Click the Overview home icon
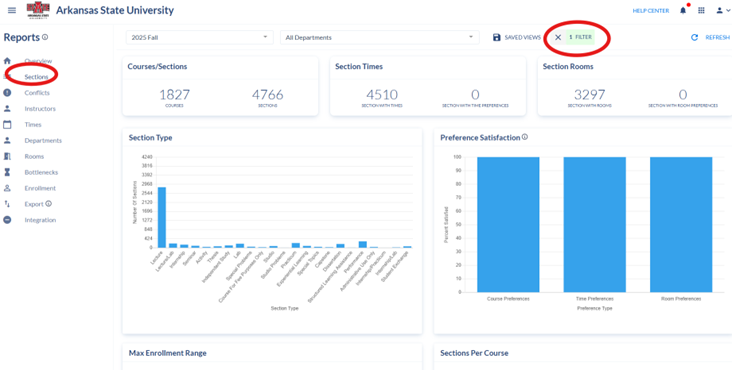732x370 pixels. pos(7,61)
